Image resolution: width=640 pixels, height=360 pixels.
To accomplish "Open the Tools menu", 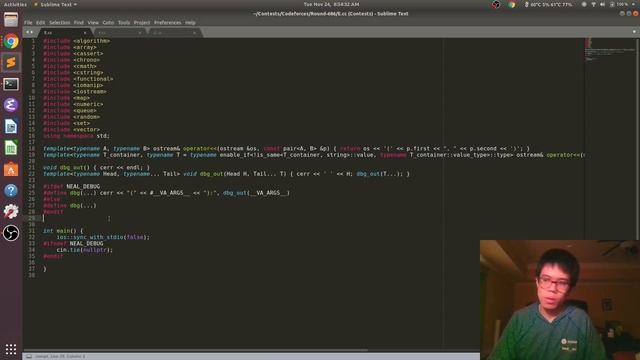I will pyautogui.click(x=124, y=23).
